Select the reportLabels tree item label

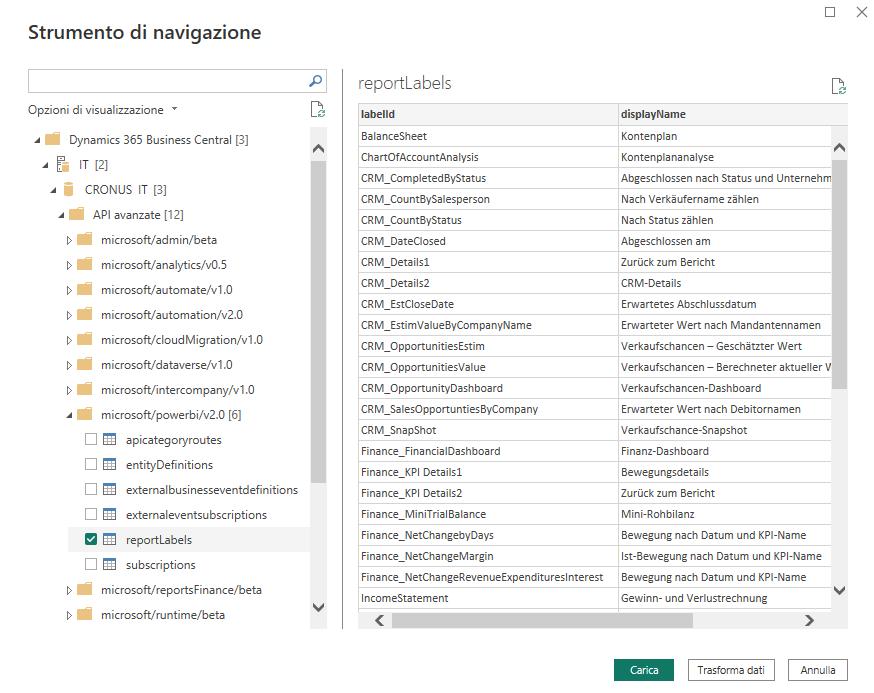159,540
